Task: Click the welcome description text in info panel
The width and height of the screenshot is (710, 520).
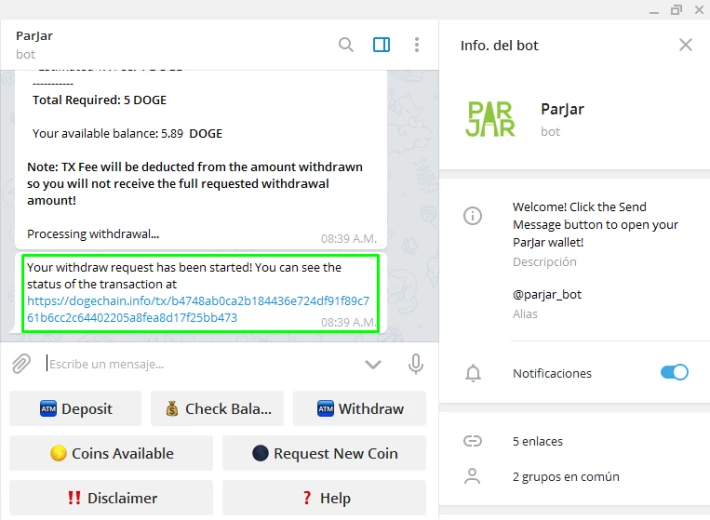Action: (x=595, y=225)
